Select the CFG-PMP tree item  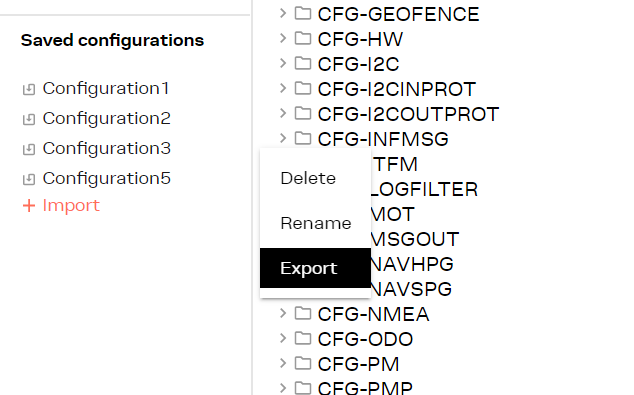click(365, 388)
